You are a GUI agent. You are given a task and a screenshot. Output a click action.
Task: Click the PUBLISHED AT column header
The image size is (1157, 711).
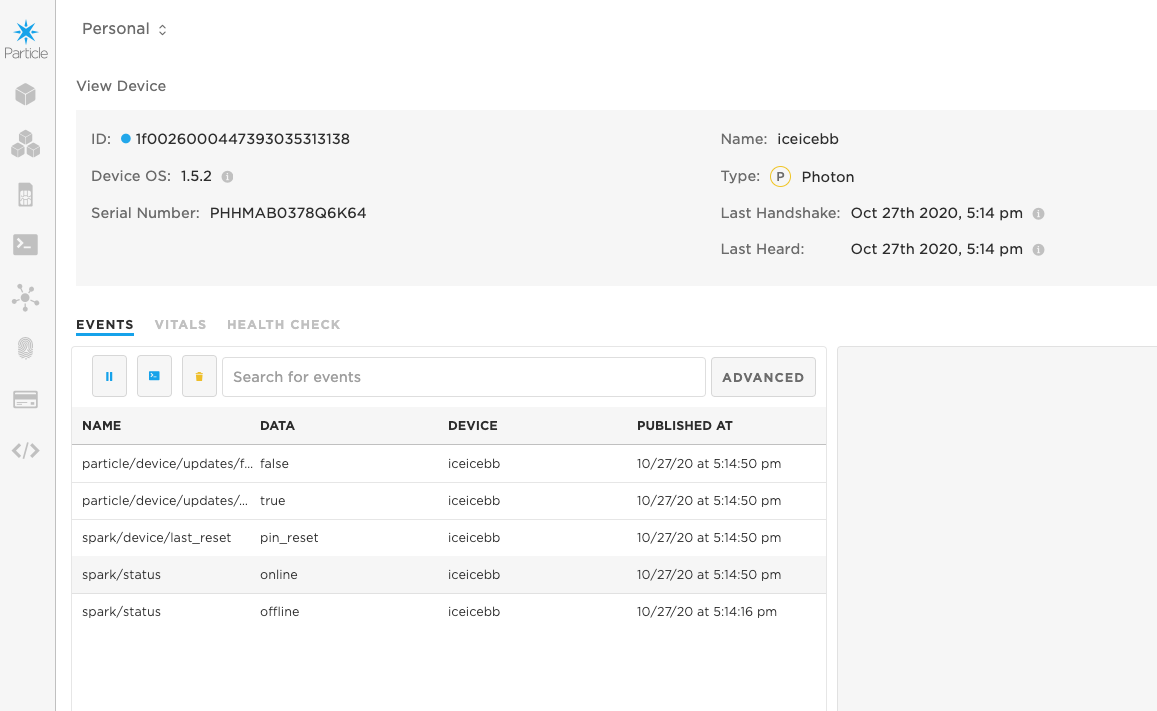coord(685,426)
